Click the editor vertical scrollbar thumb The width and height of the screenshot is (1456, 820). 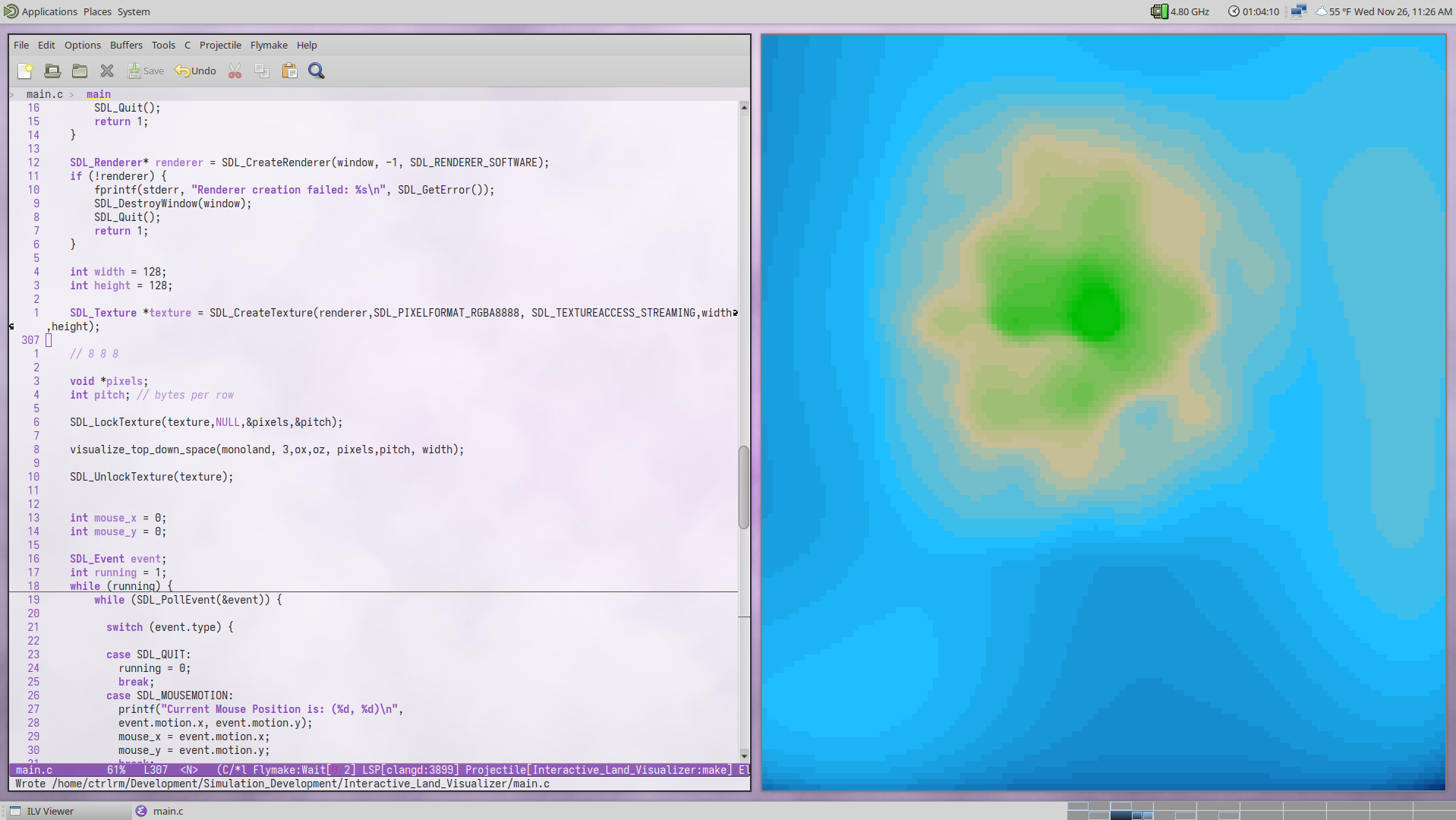coord(744,487)
